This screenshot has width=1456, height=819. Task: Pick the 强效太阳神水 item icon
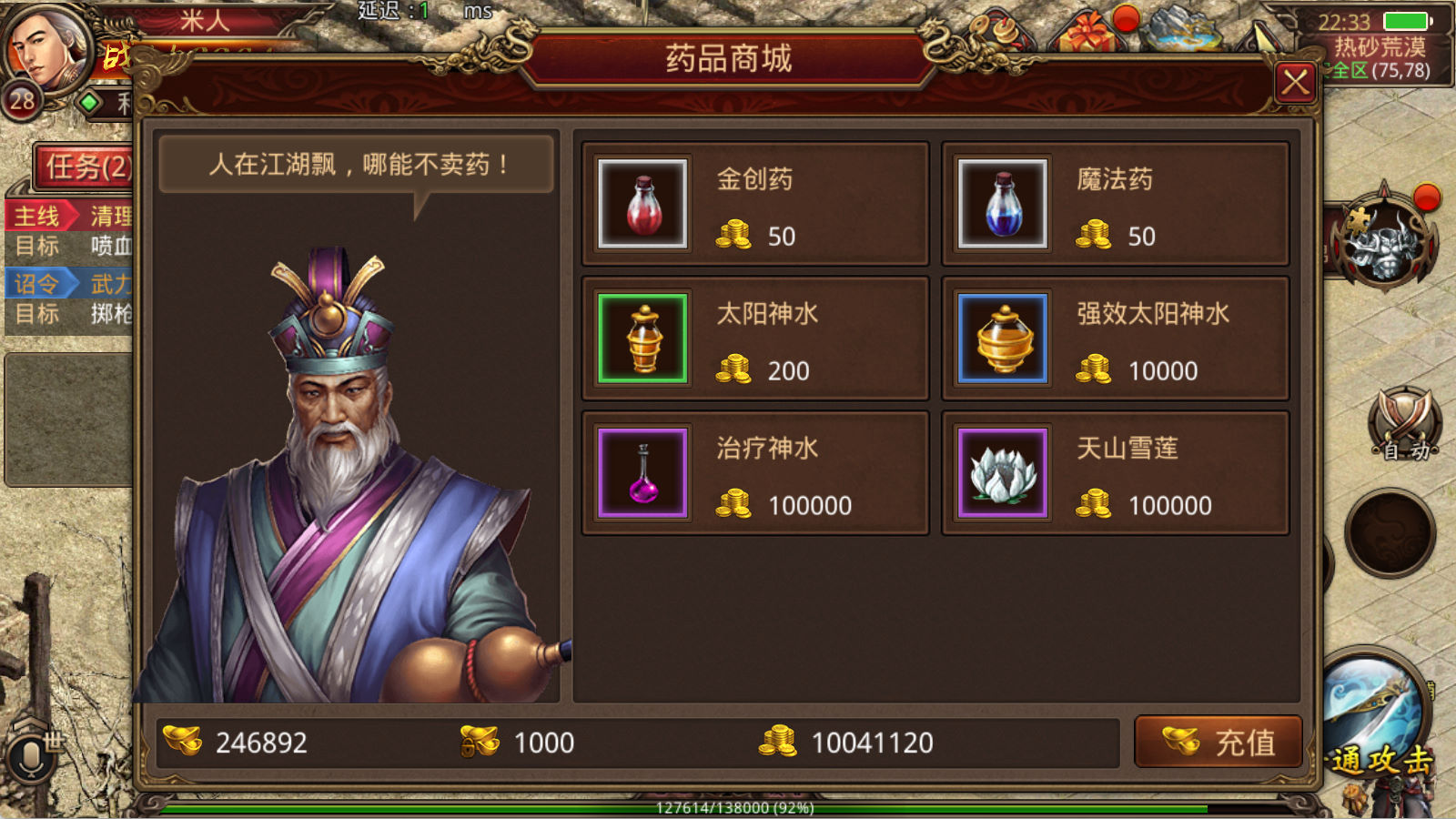click(1003, 339)
